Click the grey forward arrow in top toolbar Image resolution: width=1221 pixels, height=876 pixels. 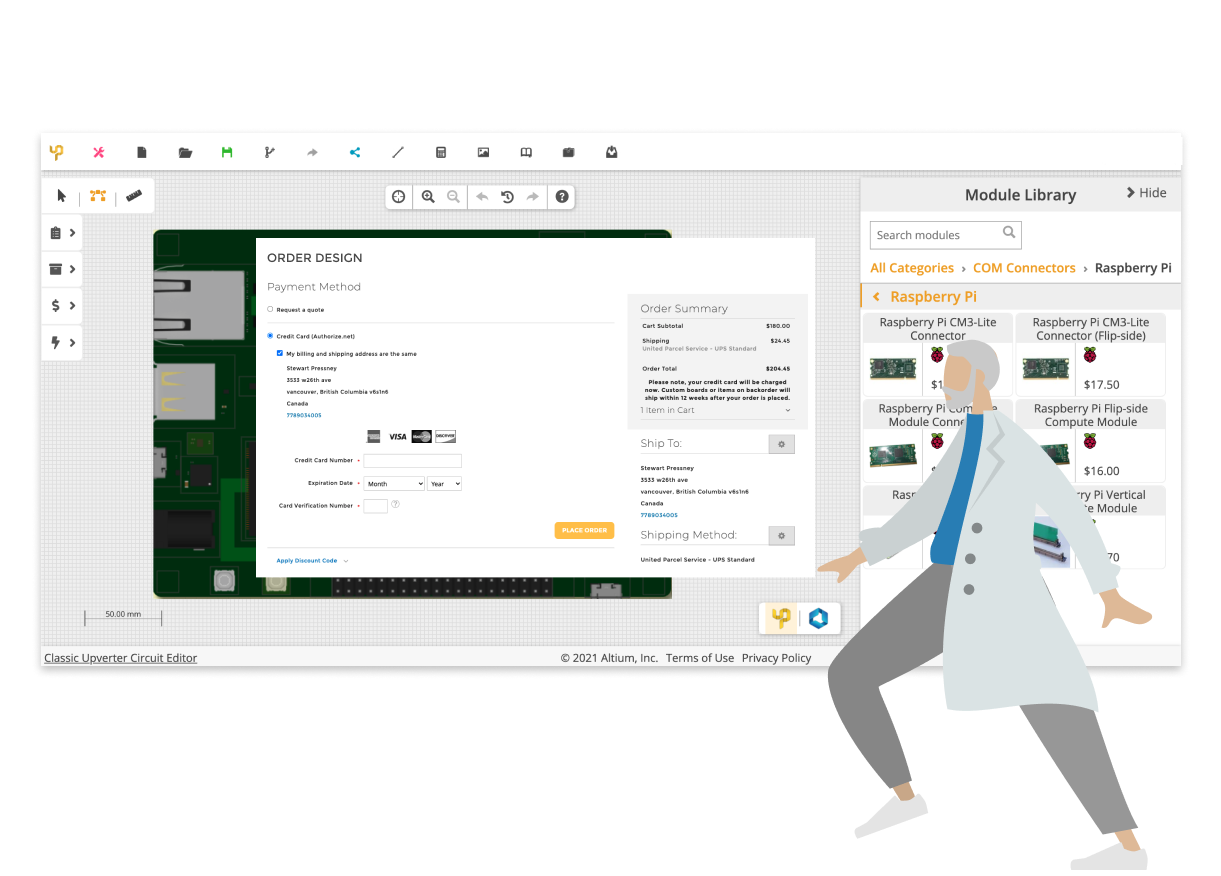312,152
